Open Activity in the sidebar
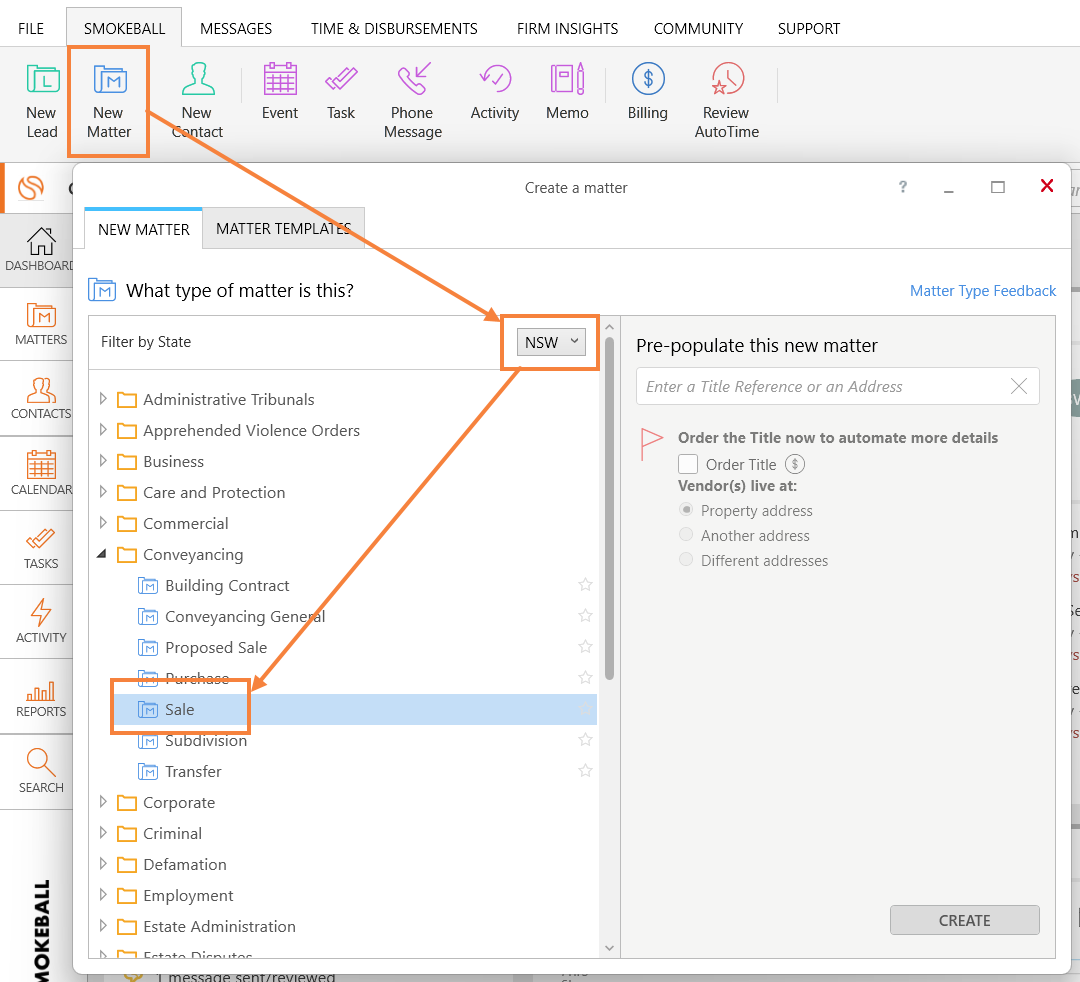 (41, 621)
